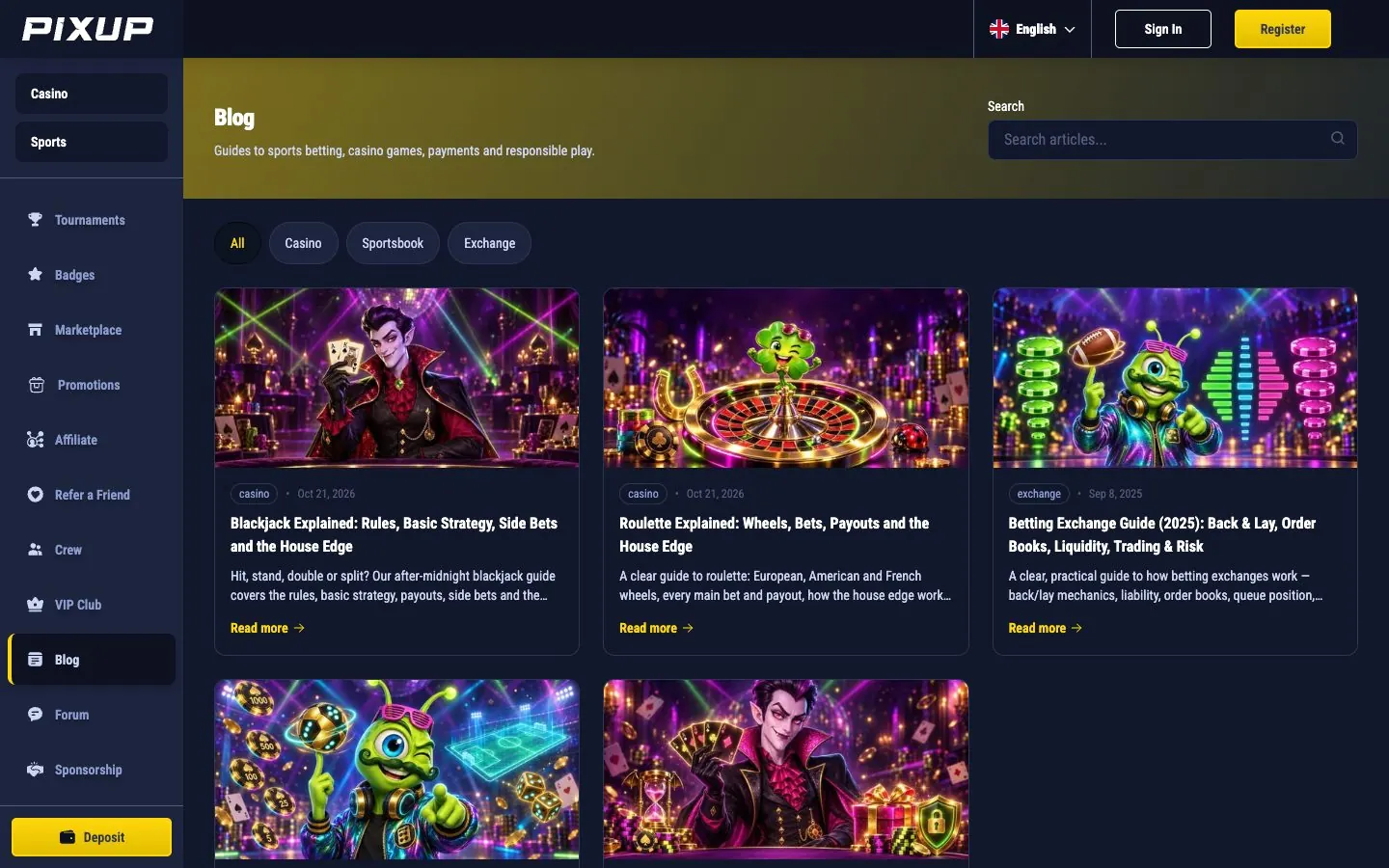The image size is (1389, 868).
Task: Select the All filter tab
Action: click(237, 243)
